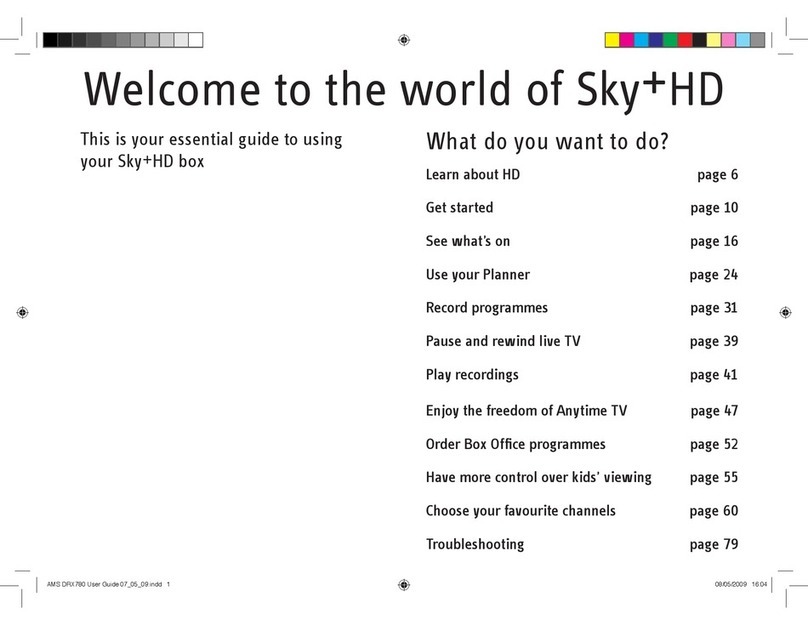Pick the pink swatch in the colour bar

728,40
